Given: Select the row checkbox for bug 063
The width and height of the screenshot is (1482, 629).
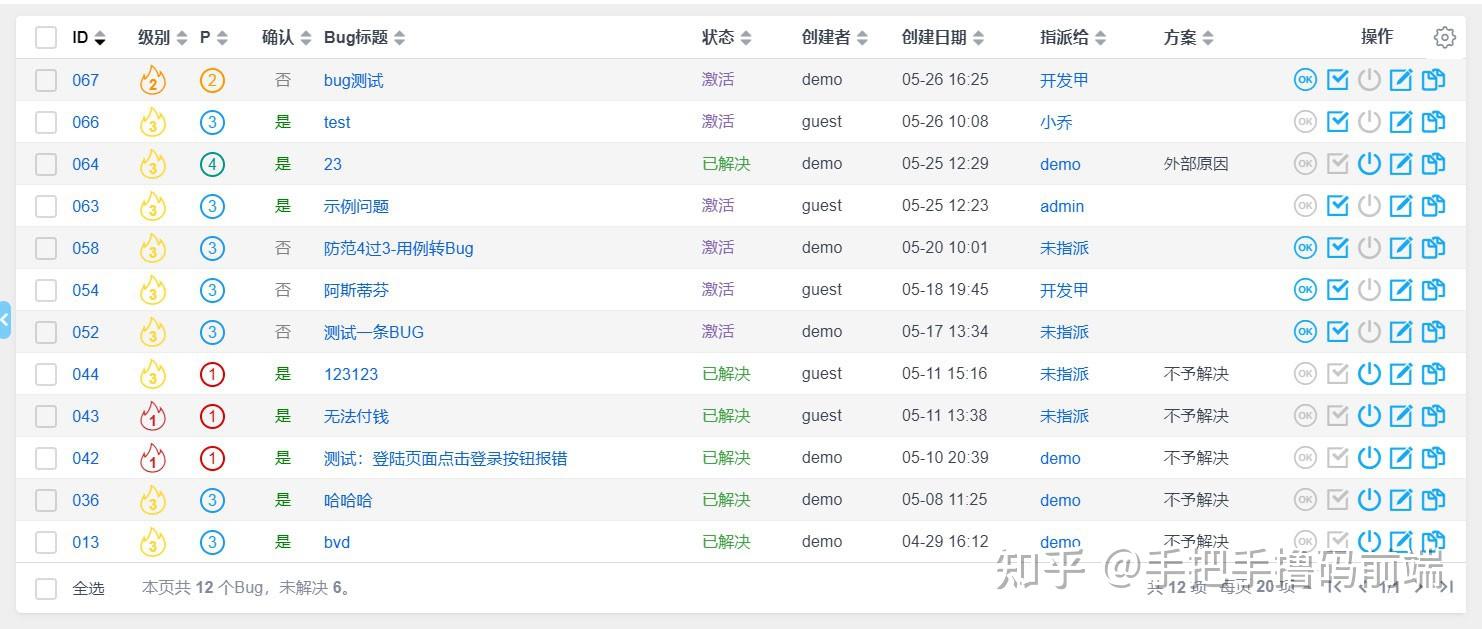Looking at the screenshot, I should pyautogui.click(x=45, y=205).
